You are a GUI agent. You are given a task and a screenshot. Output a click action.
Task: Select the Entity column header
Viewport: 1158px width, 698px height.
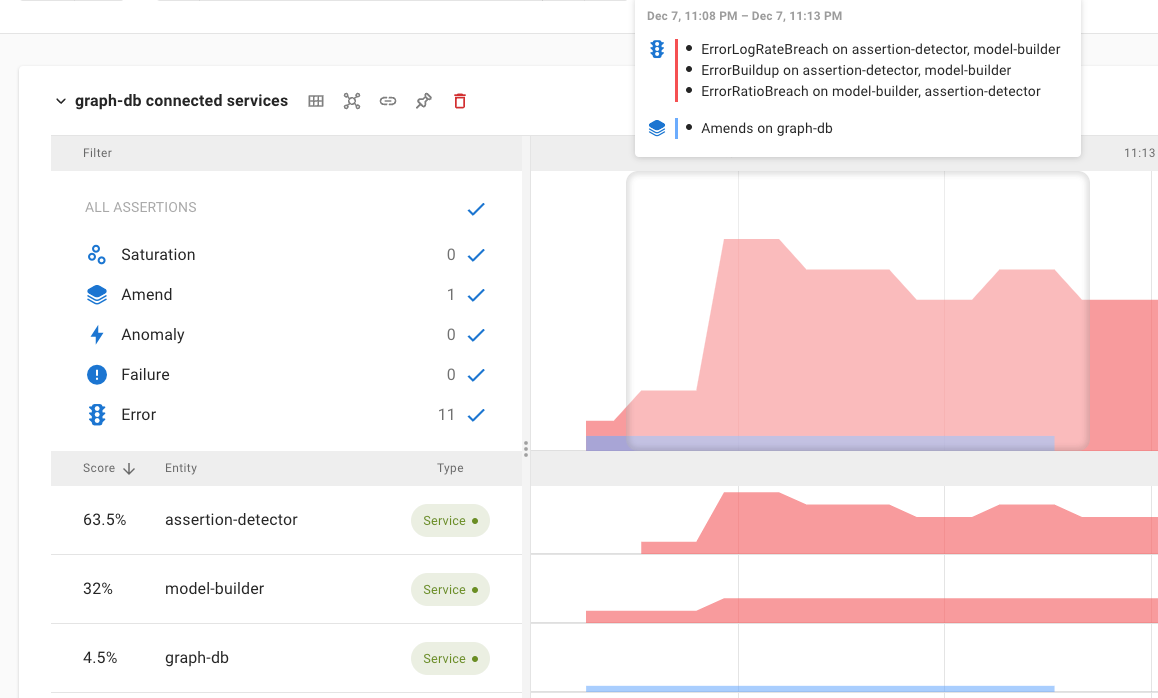[x=180, y=467]
